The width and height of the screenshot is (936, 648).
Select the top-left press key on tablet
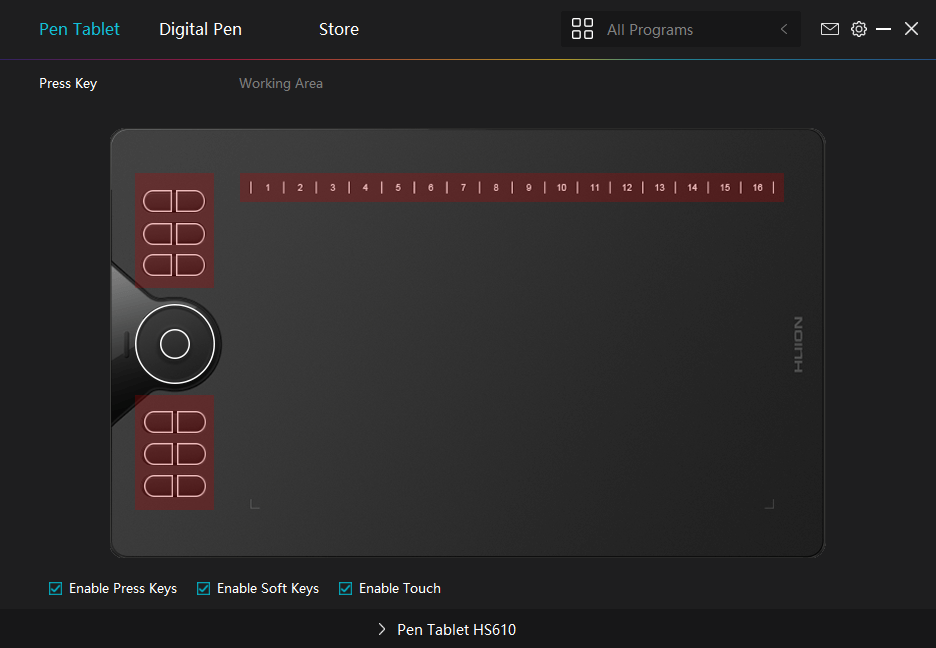point(158,201)
